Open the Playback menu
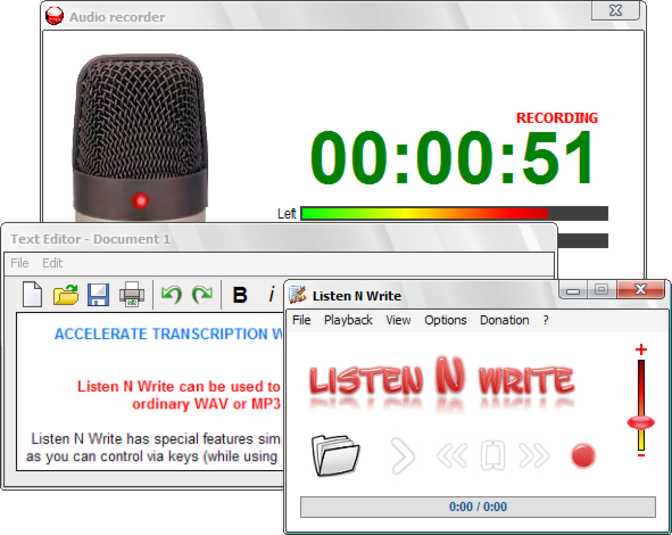672x535 pixels. 348,320
